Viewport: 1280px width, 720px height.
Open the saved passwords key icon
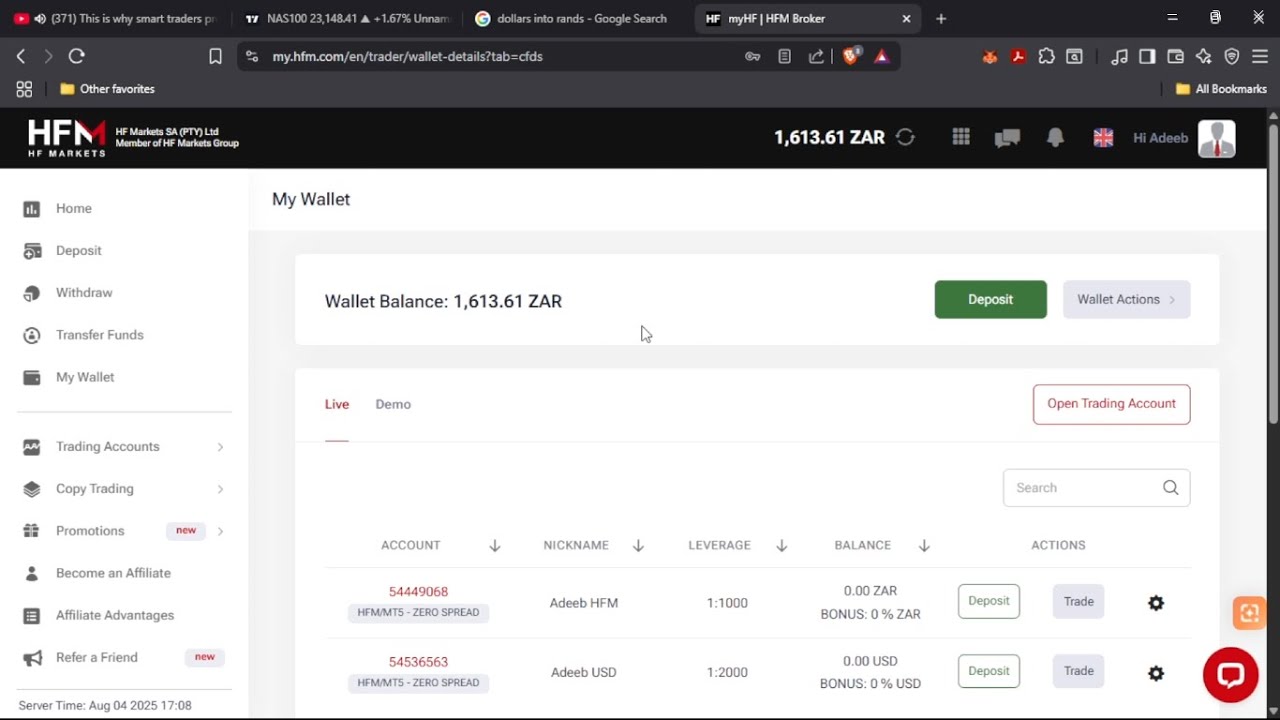[x=752, y=57]
